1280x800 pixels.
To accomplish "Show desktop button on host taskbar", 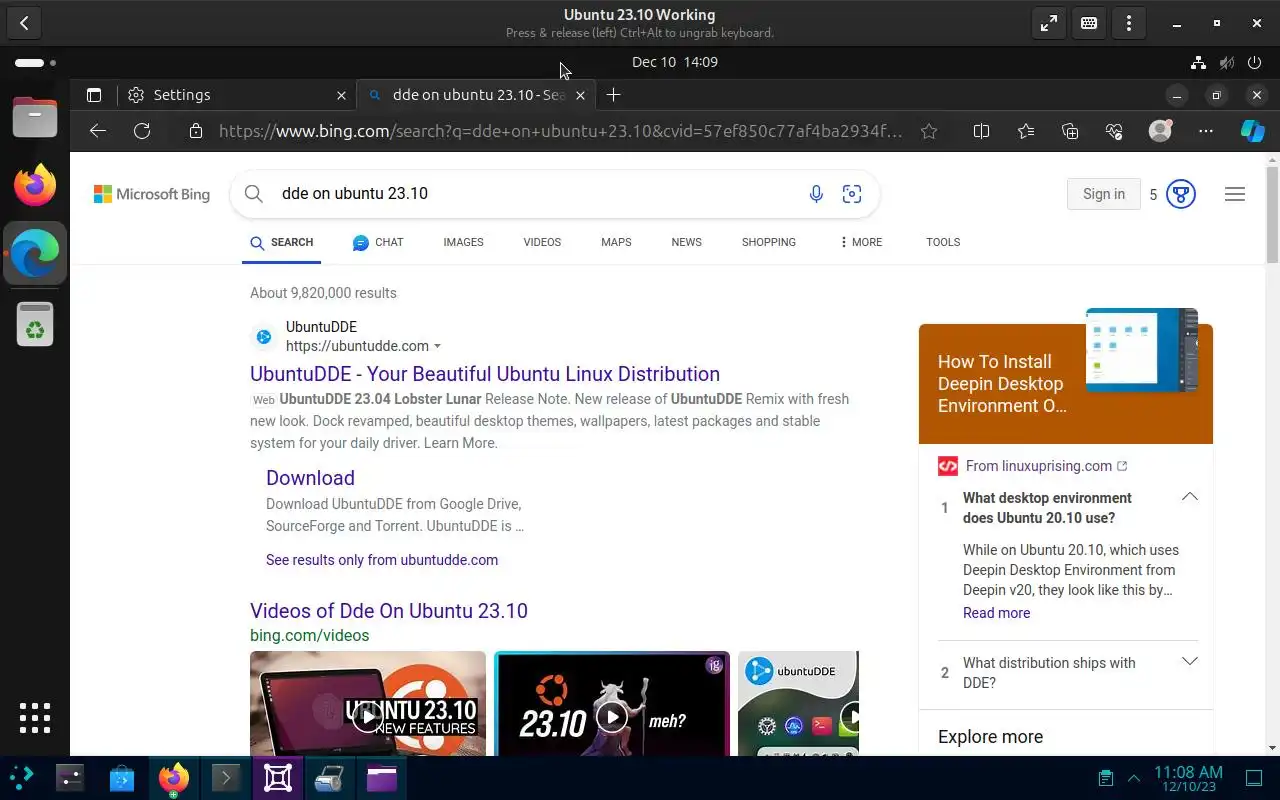I will [x=1254, y=778].
